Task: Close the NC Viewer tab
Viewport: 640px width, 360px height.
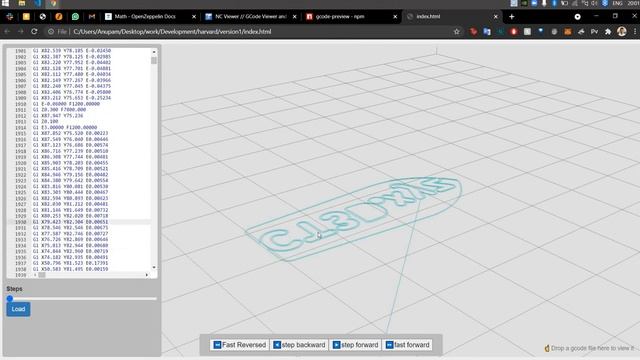Action: 294,17
